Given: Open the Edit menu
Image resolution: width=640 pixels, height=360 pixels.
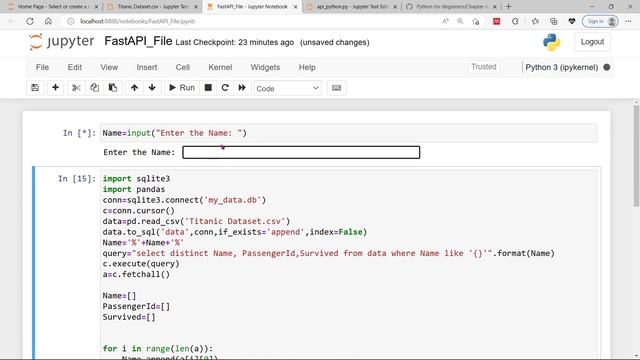Looking at the screenshot, I should tap(75, 67).
